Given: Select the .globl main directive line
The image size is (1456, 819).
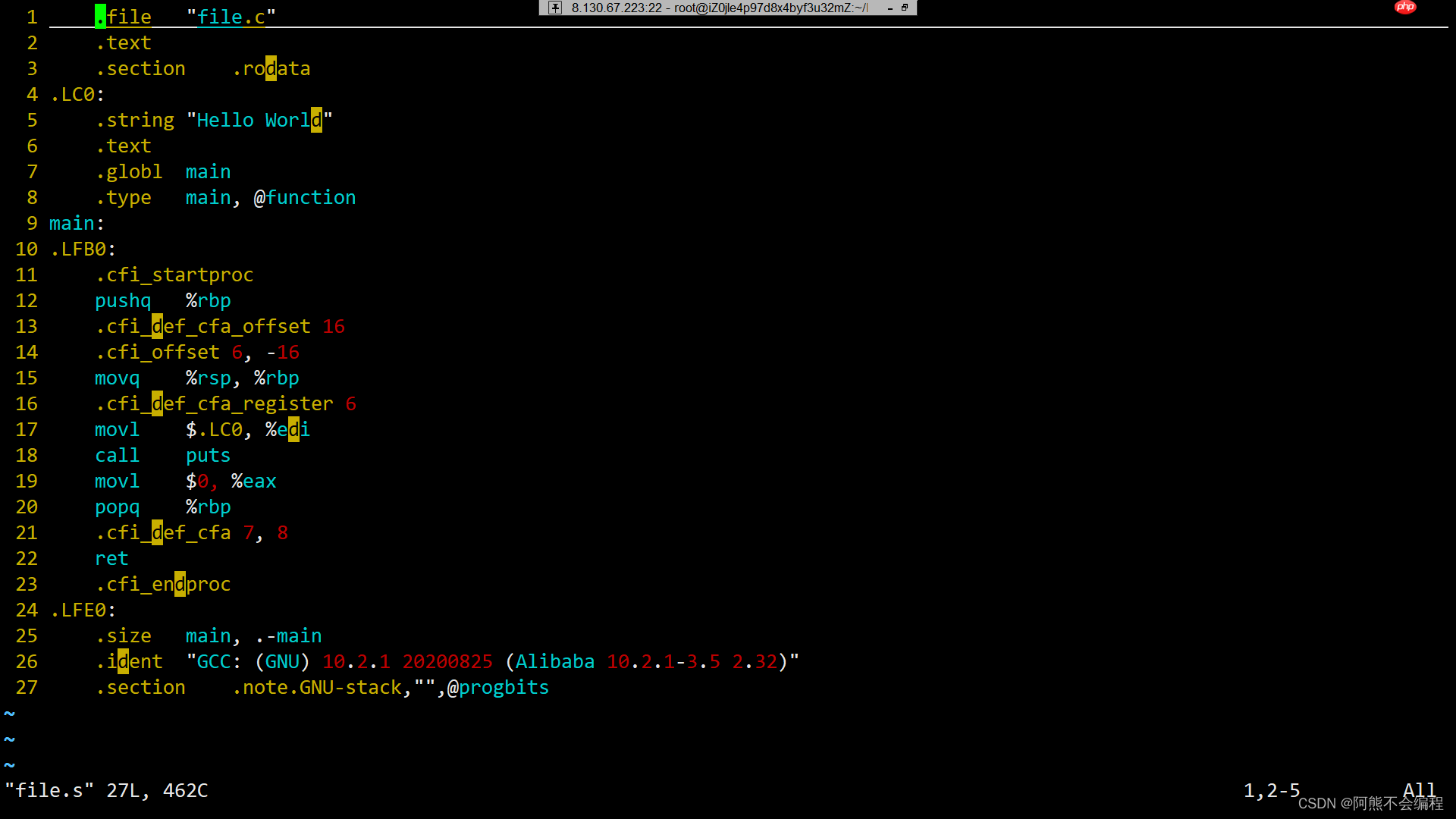Looking at the screenshot, I should pyautogui.click(x=163, y=171).
